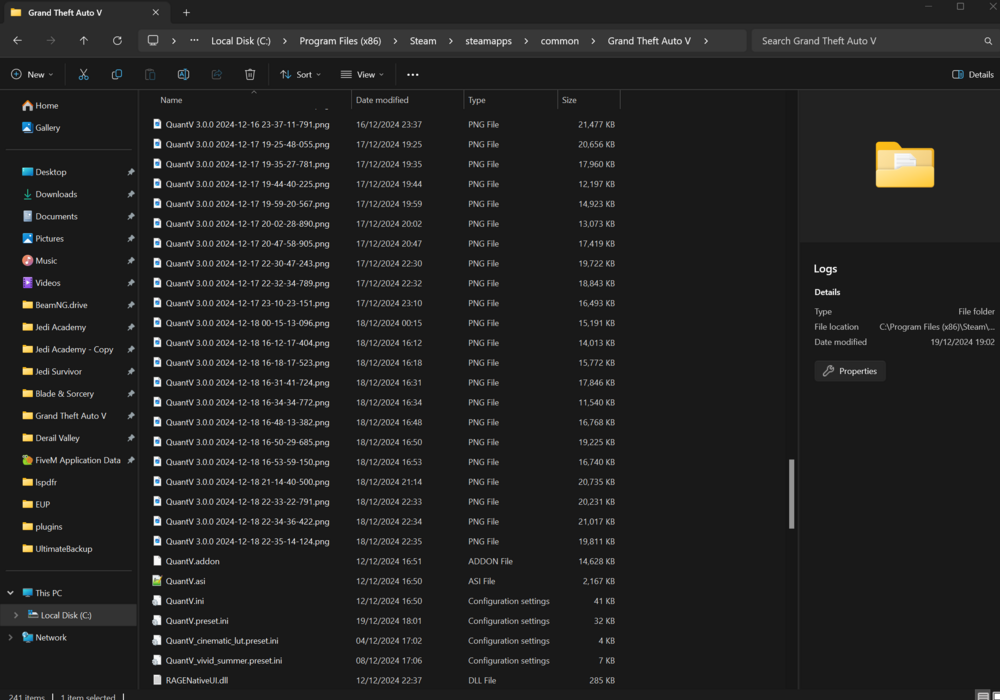Open the View dropdown menu

click(363, 74)
